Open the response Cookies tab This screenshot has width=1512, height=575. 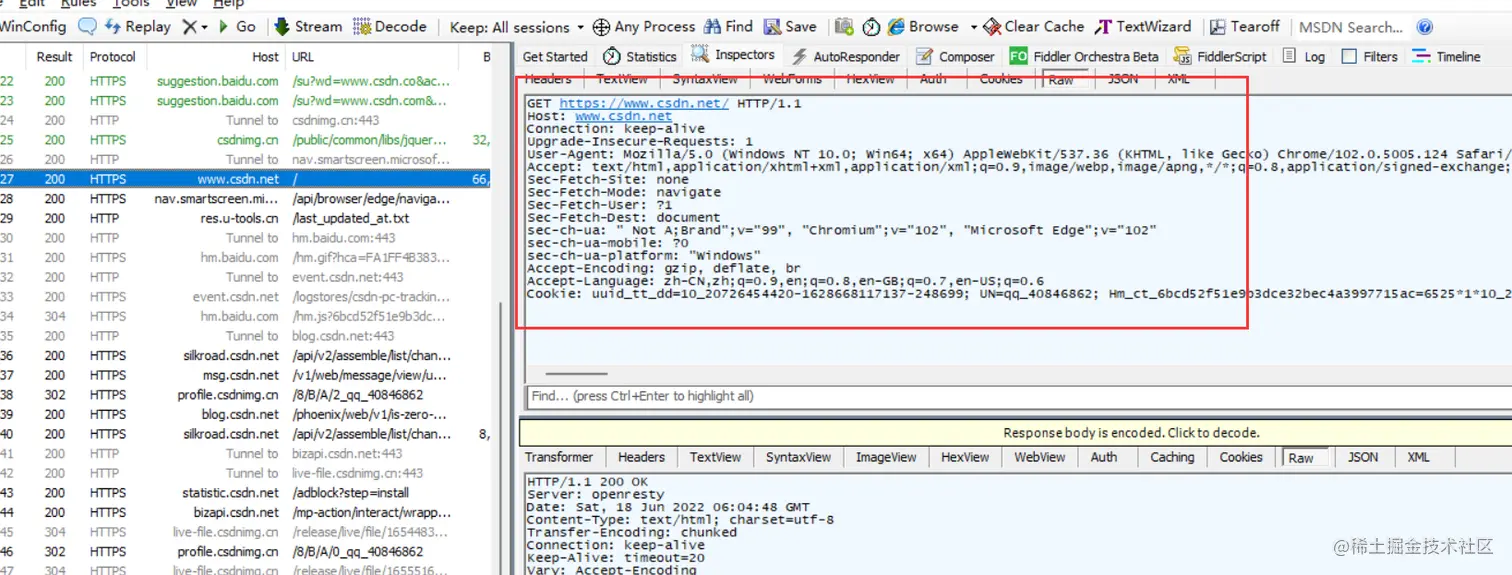point(1241,457)
